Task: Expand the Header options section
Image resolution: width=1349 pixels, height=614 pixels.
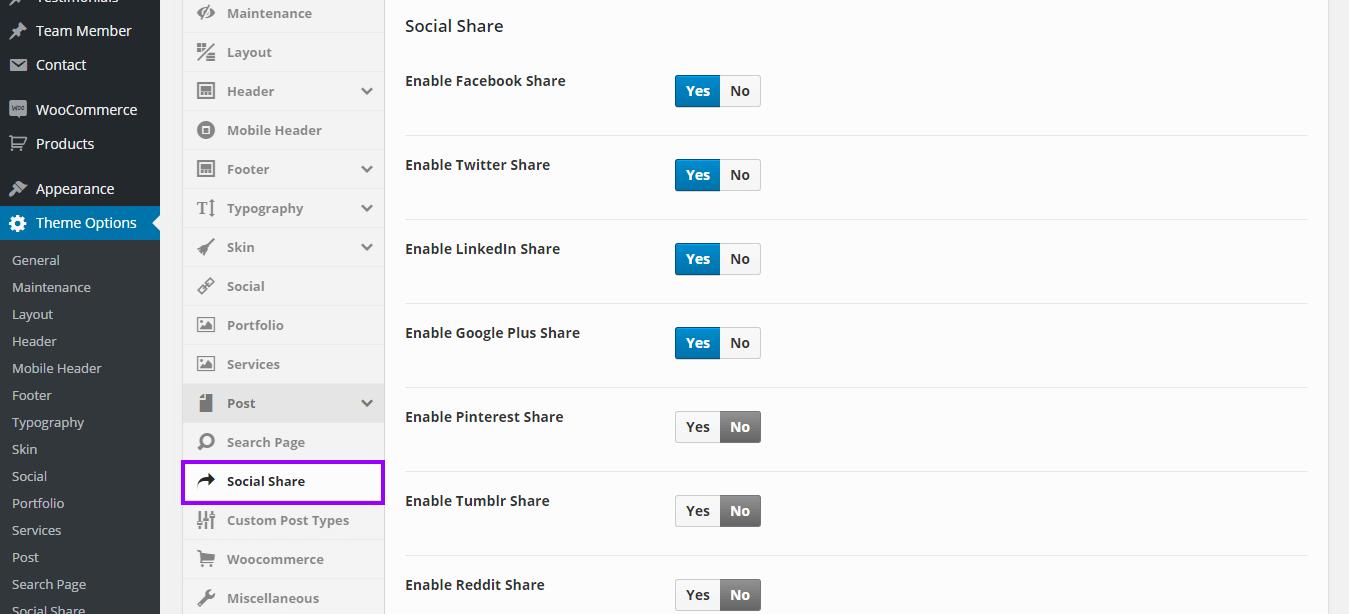Action: [367, 91]
